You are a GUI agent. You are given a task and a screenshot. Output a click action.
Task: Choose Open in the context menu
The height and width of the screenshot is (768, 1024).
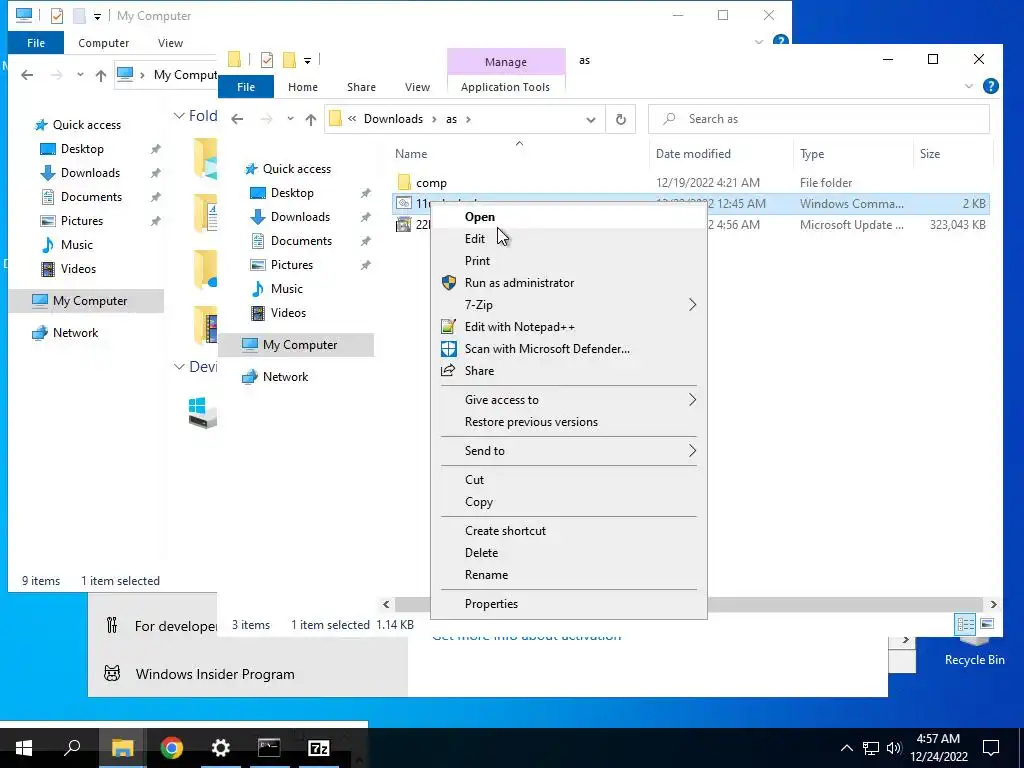[x=569, y=217]
